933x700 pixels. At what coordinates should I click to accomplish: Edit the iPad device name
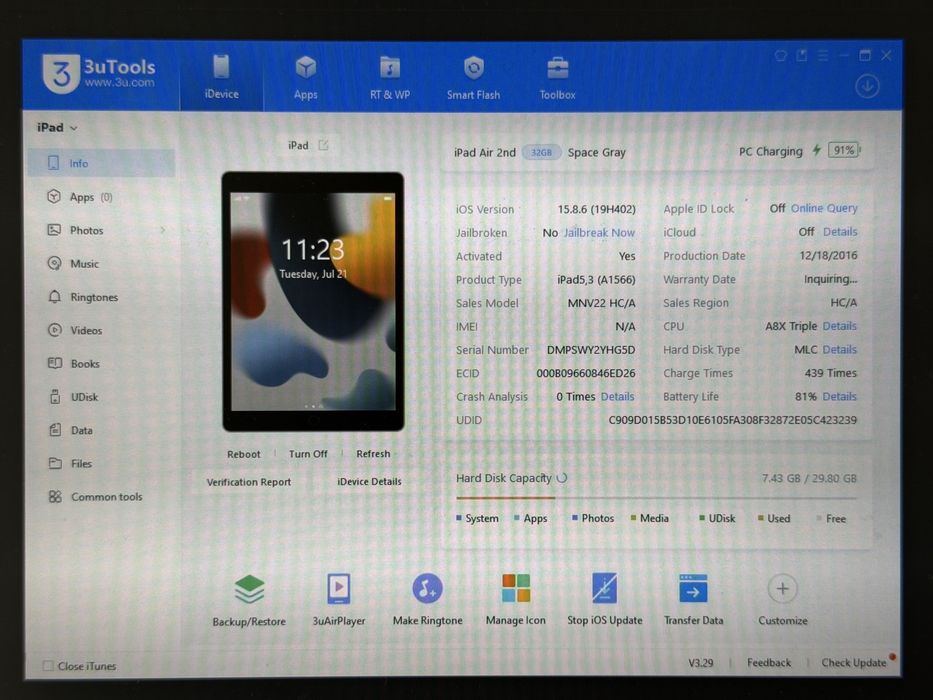[323, 145]
